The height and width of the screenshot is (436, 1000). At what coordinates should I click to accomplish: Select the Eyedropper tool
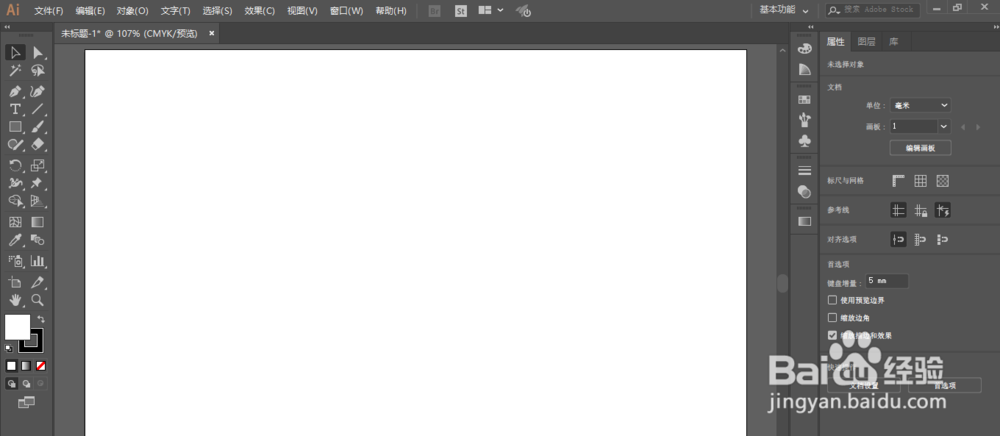click(15, 240)
